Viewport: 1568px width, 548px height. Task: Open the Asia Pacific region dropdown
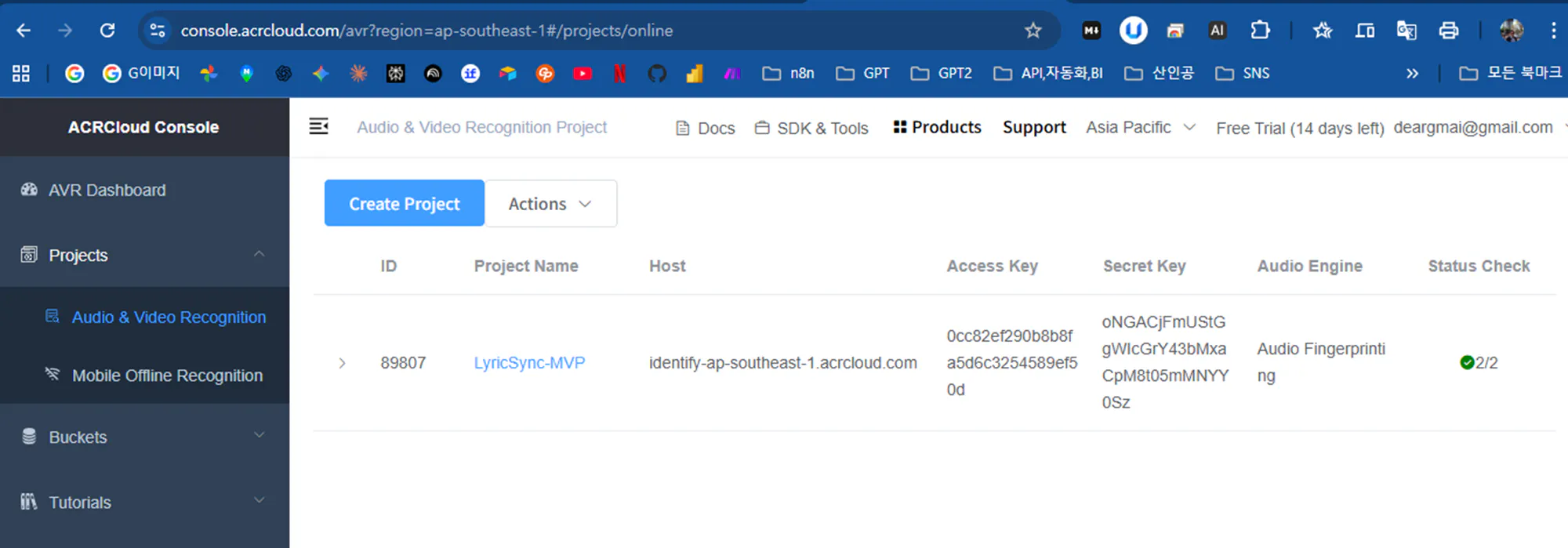point(1140,128)
